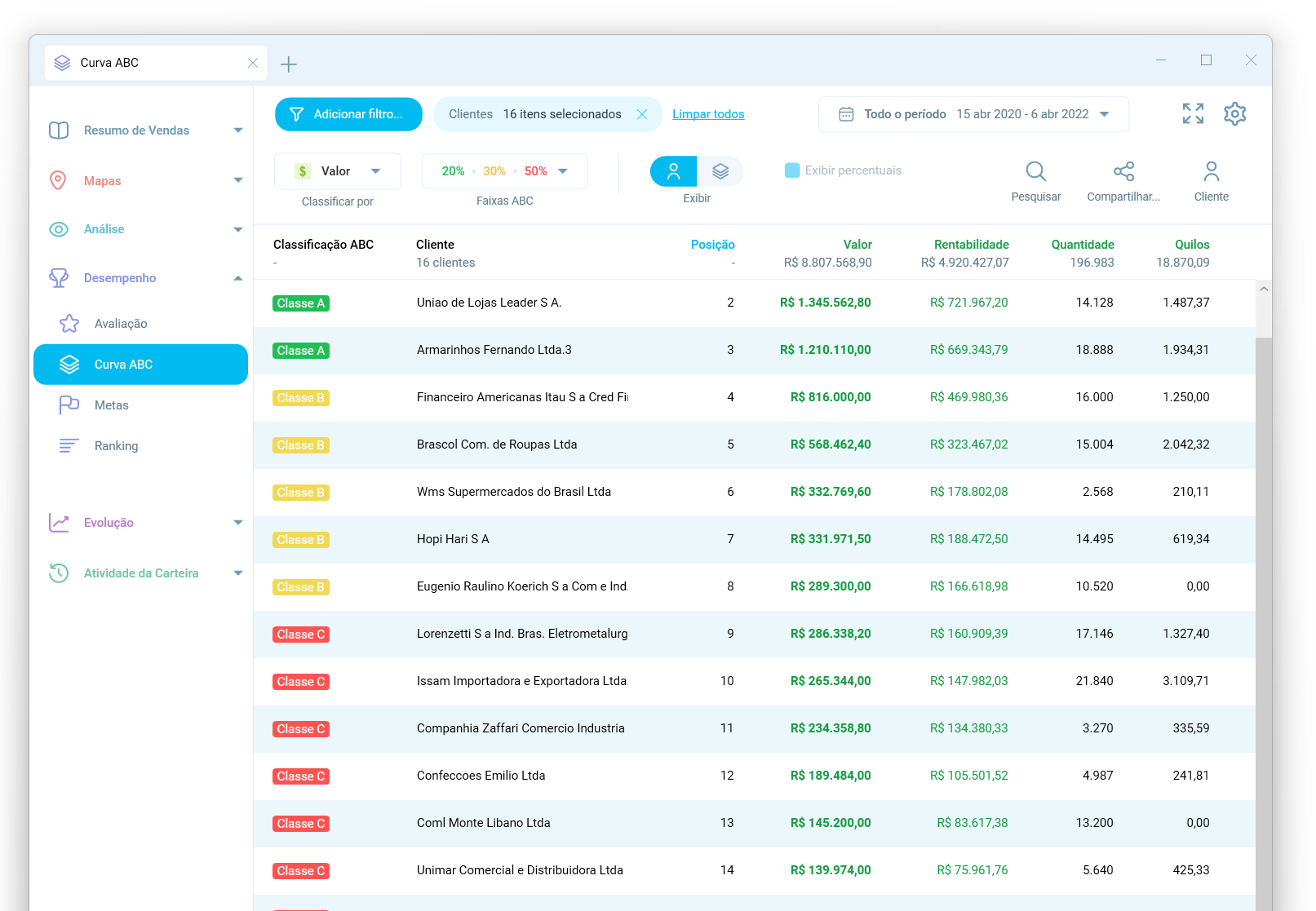The width and height of the screenshot is (1316, 911).
Task: Click the Adicionar filtro button
Action: click(348, 114)
